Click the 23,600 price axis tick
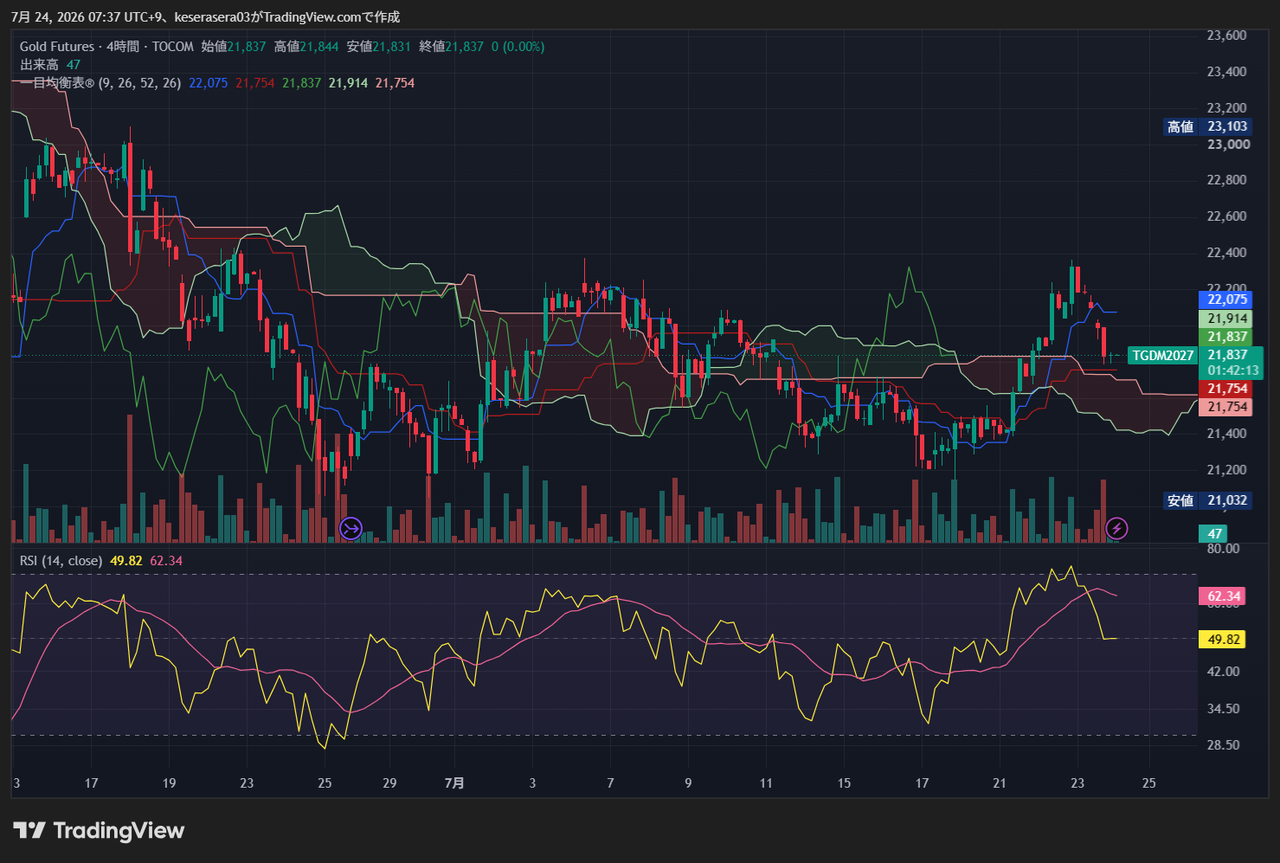Image resolution: width=1280 pixels, height=863 pixels. tap(1226, 35)
